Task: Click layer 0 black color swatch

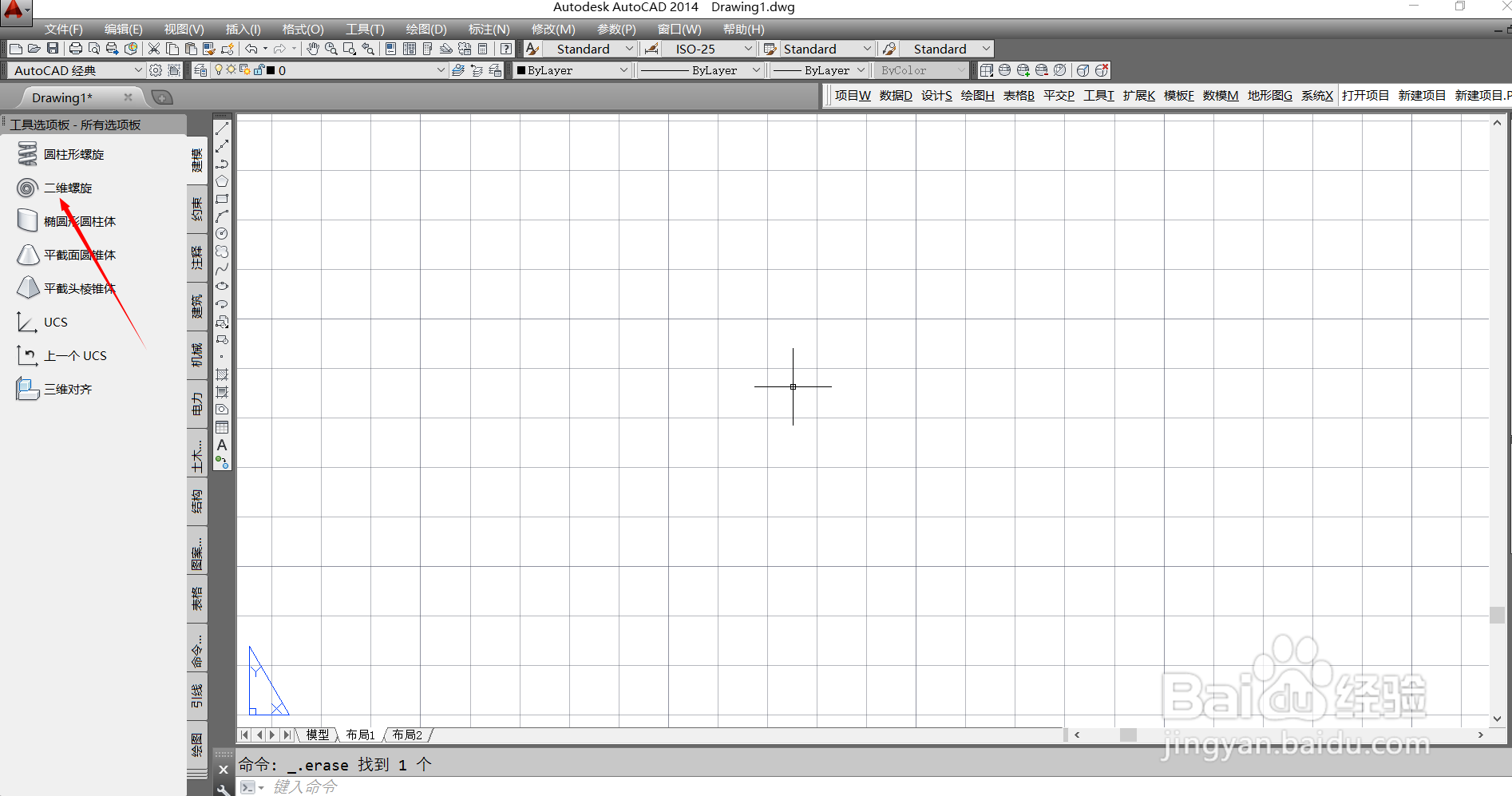Action: point(271,70)
